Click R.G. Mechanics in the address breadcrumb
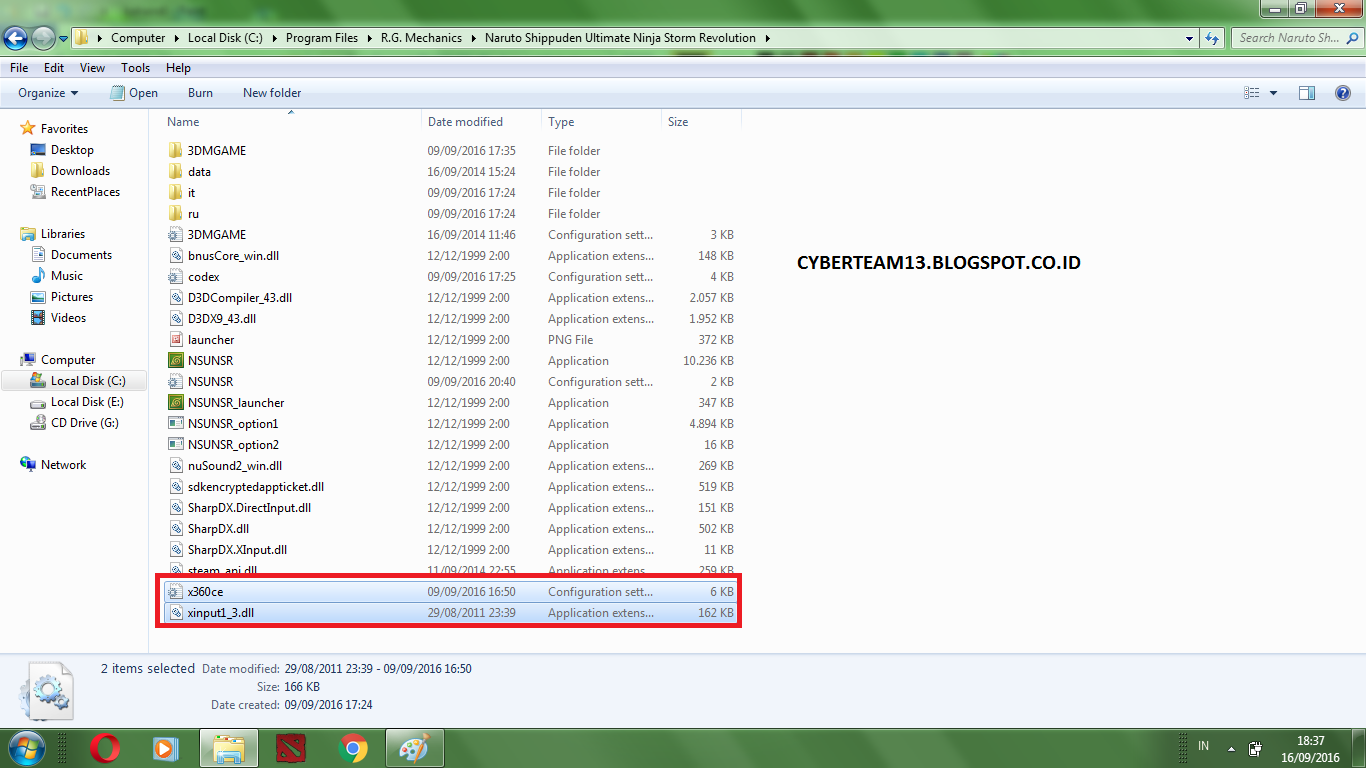Image resolution: width=1366 pixels, height=768 pixels. pos(421,38)
